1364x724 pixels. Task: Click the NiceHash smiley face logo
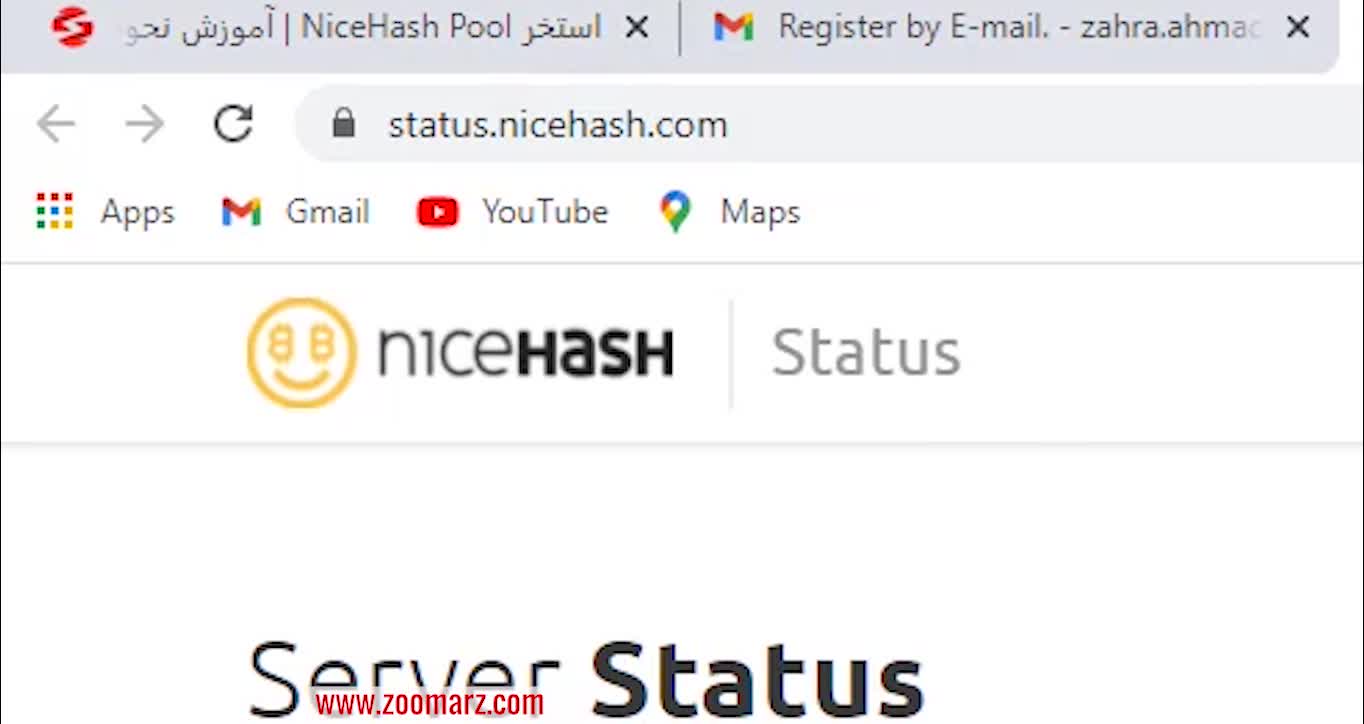pos(302,353)
